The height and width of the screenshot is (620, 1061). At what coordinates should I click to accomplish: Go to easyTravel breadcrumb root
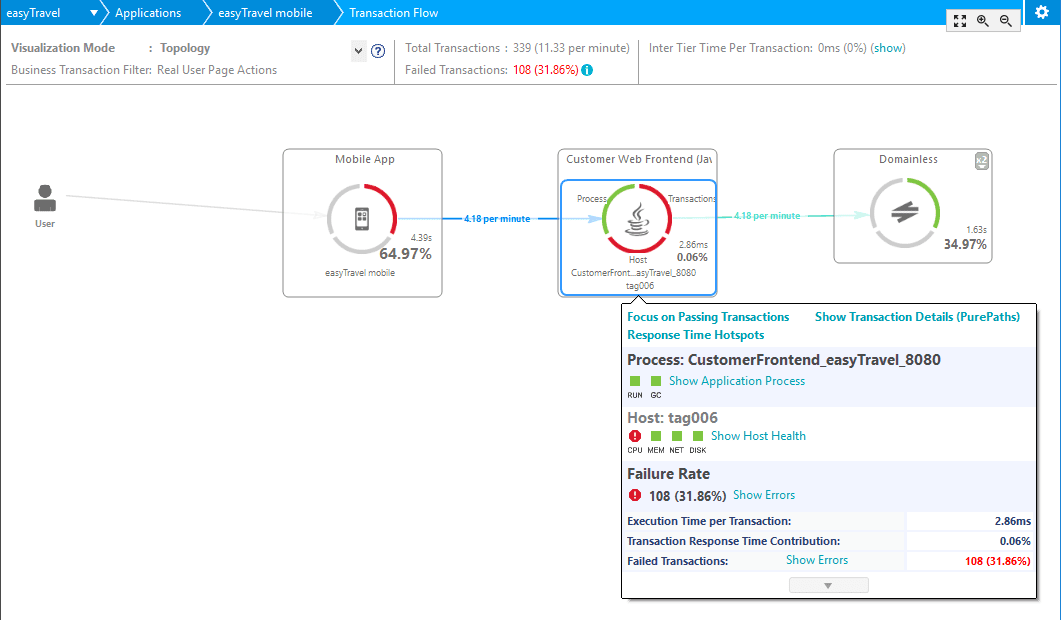click(x=33, y=13)
